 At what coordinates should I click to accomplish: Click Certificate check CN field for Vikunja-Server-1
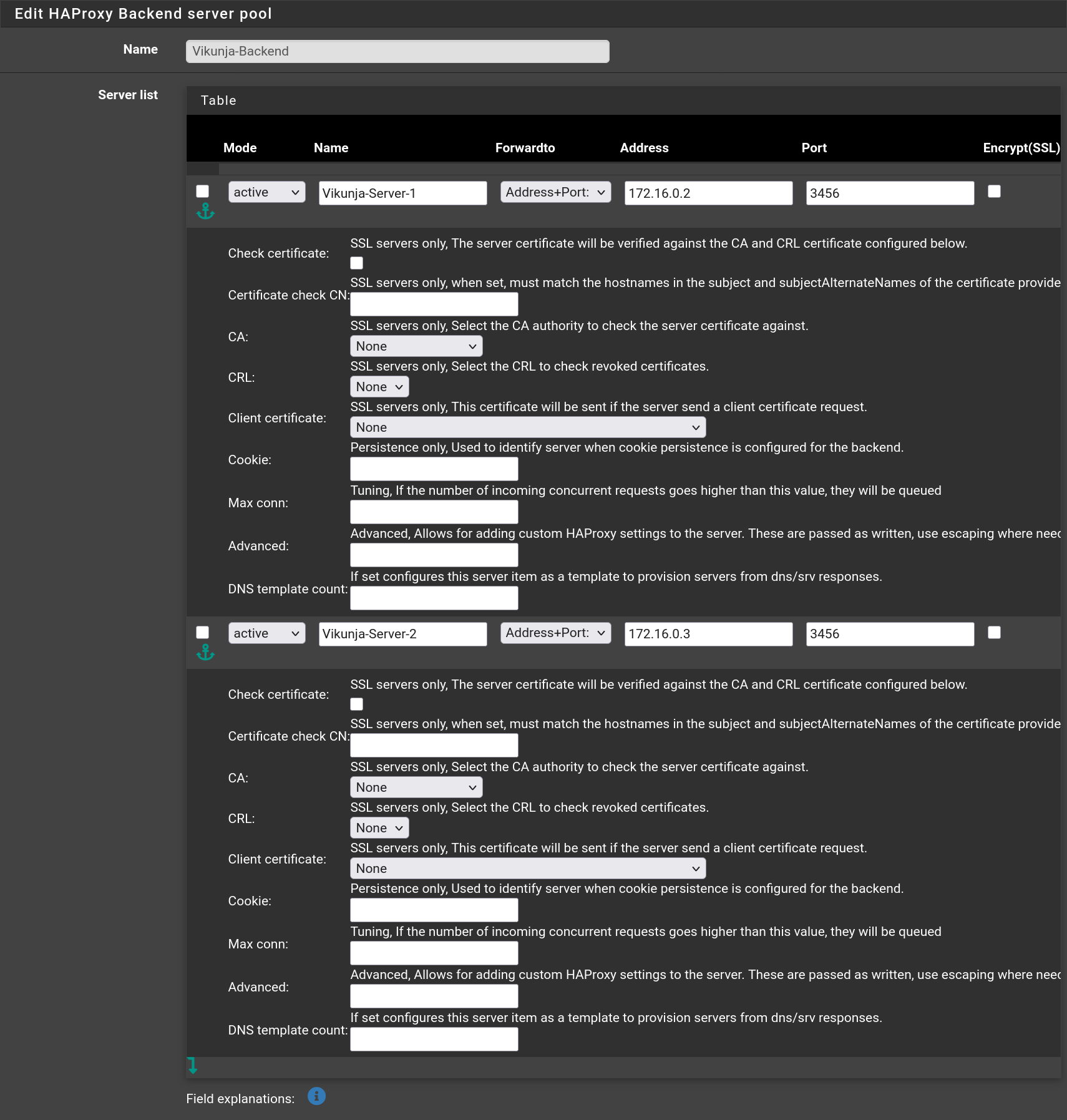434,304
